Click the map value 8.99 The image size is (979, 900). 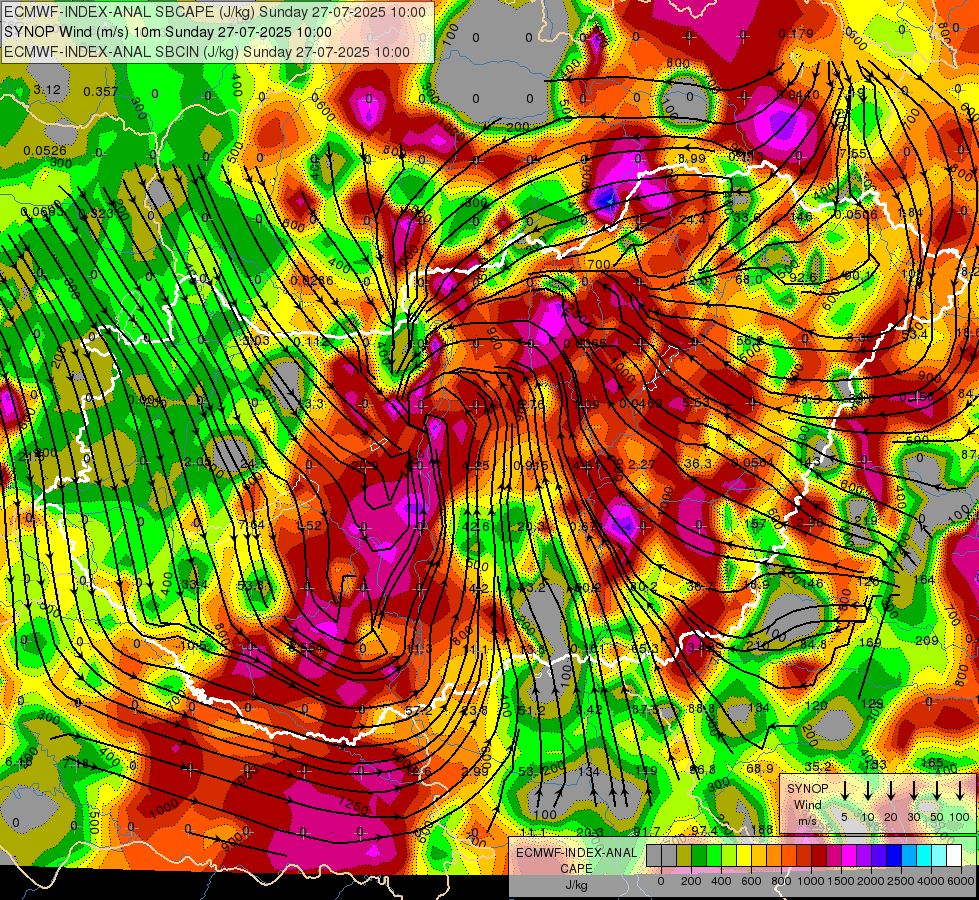[x=692, y=159]
